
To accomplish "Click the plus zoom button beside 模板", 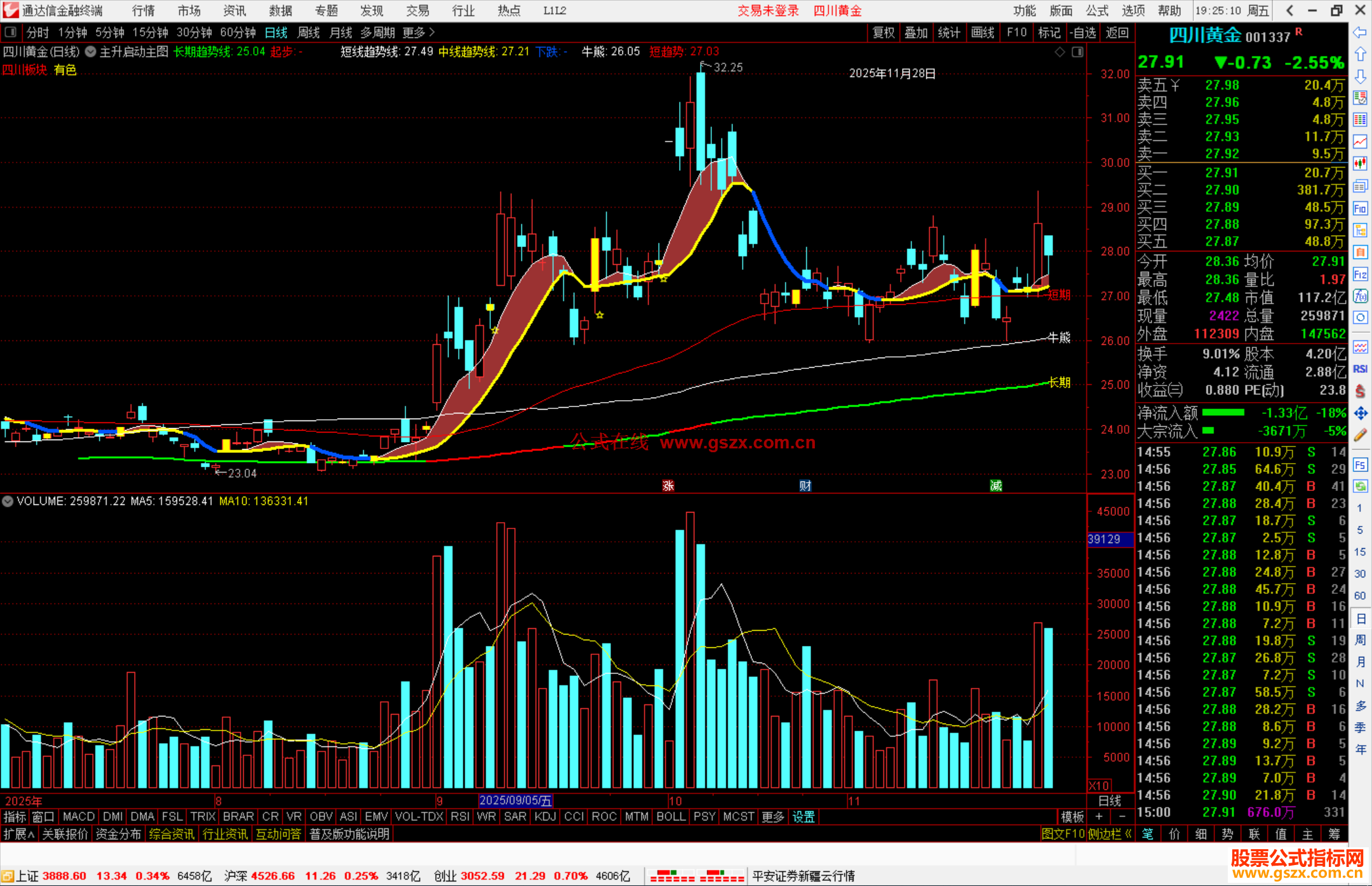I will pyautogui.click(x=1099, y=817).
